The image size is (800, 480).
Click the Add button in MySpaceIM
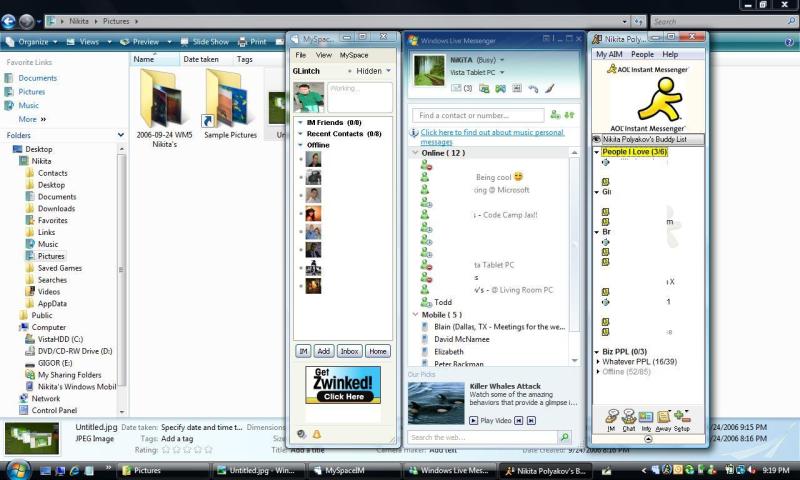323,351
